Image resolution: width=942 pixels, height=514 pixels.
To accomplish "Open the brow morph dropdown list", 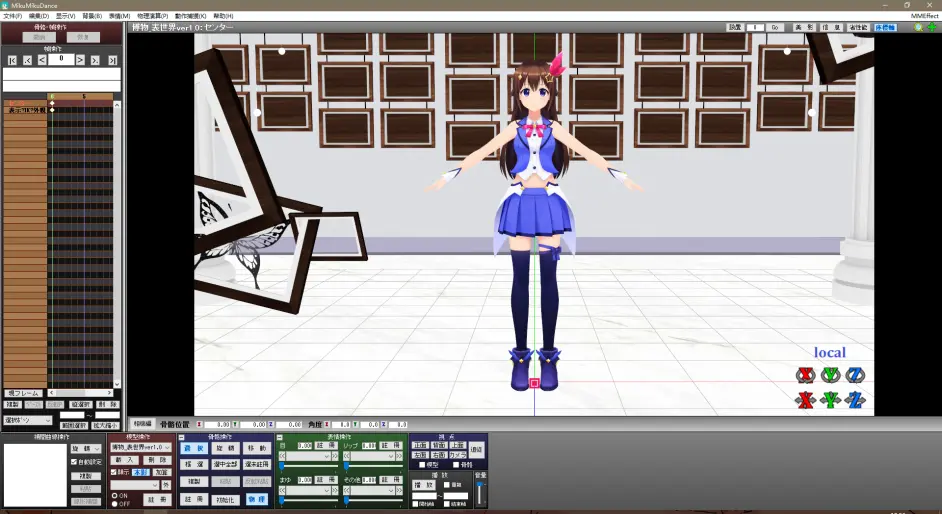I will (309, 491).
